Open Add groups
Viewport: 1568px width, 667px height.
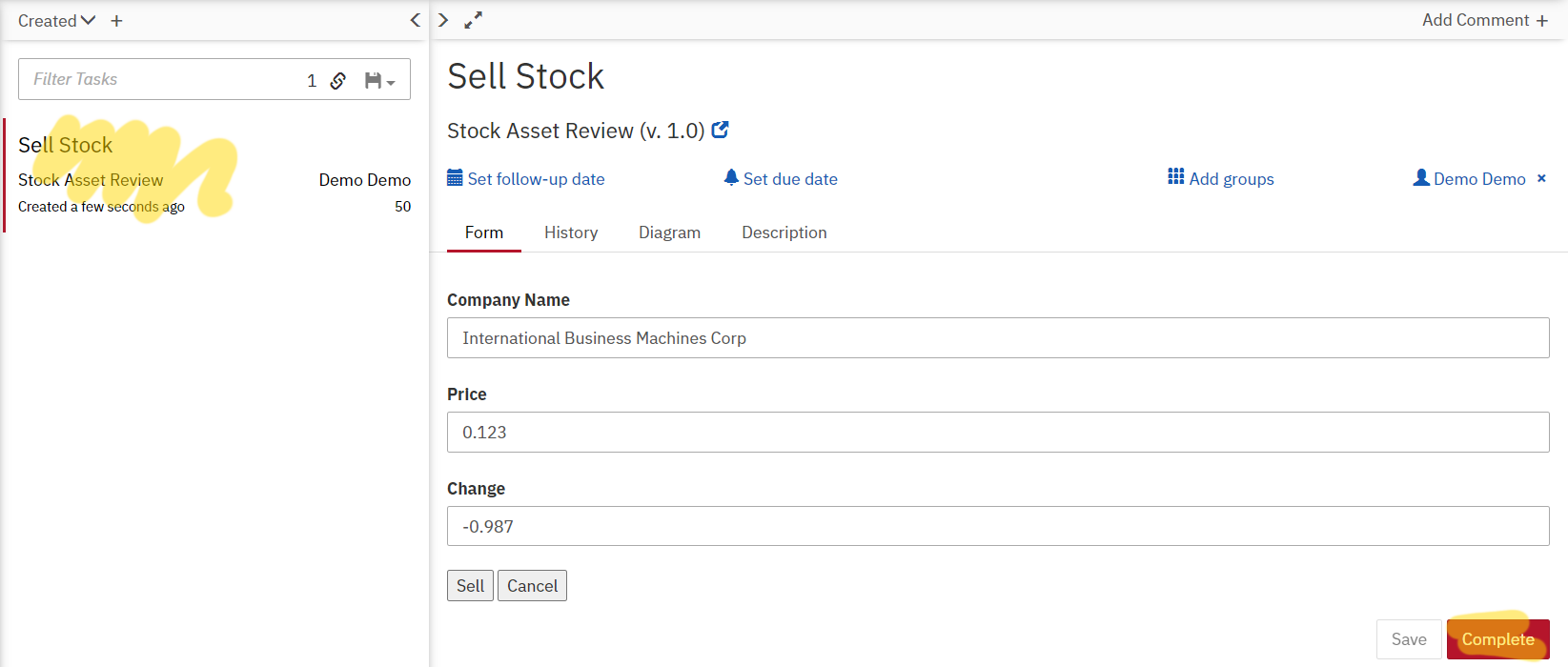pyautogui.click(x=1221, y=178)
